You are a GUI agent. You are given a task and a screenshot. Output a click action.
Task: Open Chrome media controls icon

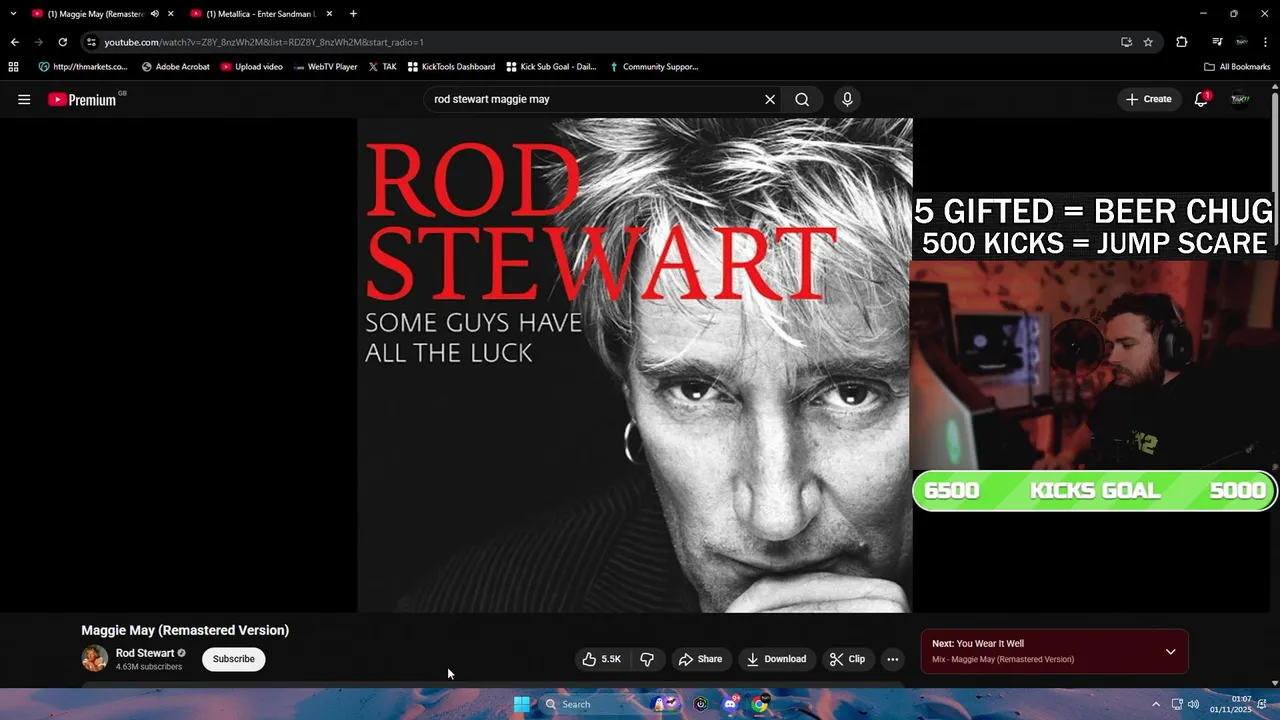(1217, 42)
